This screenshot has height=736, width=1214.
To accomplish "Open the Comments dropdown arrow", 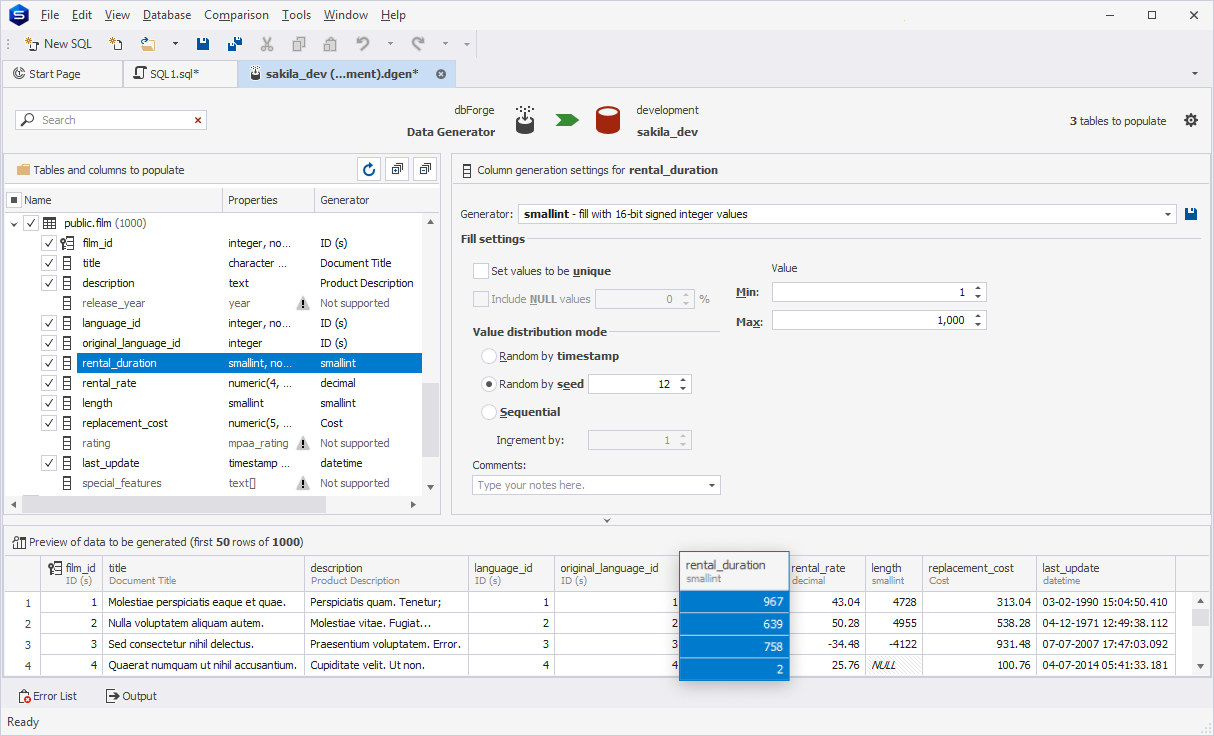I will pos(711,486).
